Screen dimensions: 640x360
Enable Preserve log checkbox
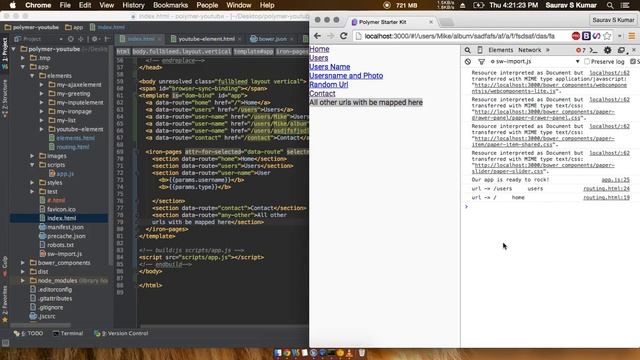pyautogui.click(x=587, y=62)
